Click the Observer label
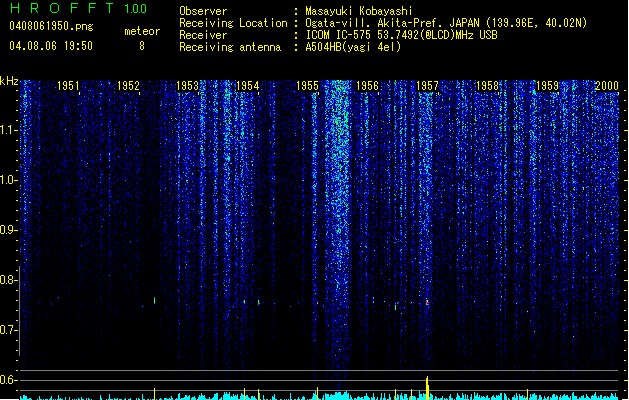 (x=203, y=11)
